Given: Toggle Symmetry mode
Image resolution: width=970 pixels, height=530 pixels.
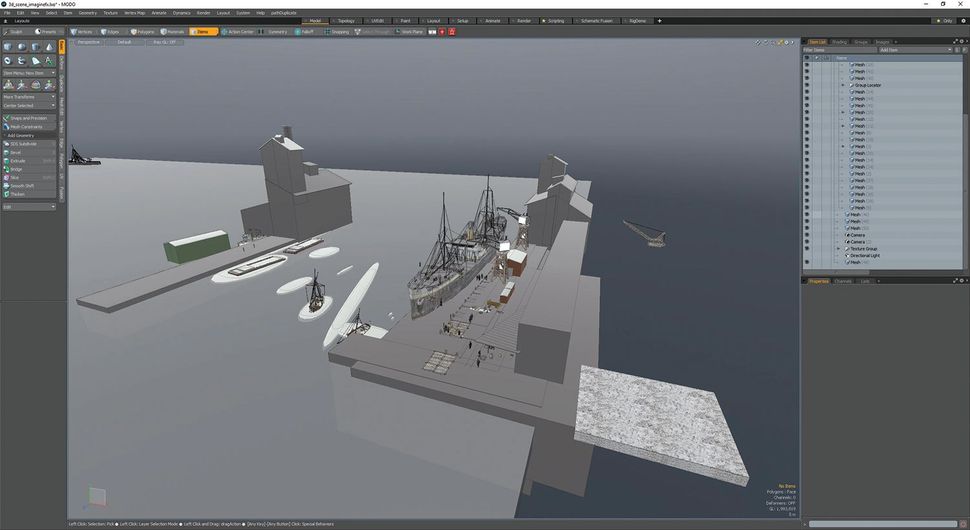Looking at the screenshot, I should [276, 32].
